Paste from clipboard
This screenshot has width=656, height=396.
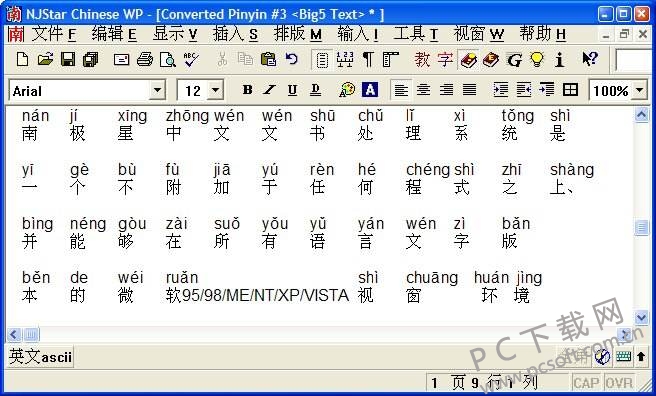tap(268, 59)
